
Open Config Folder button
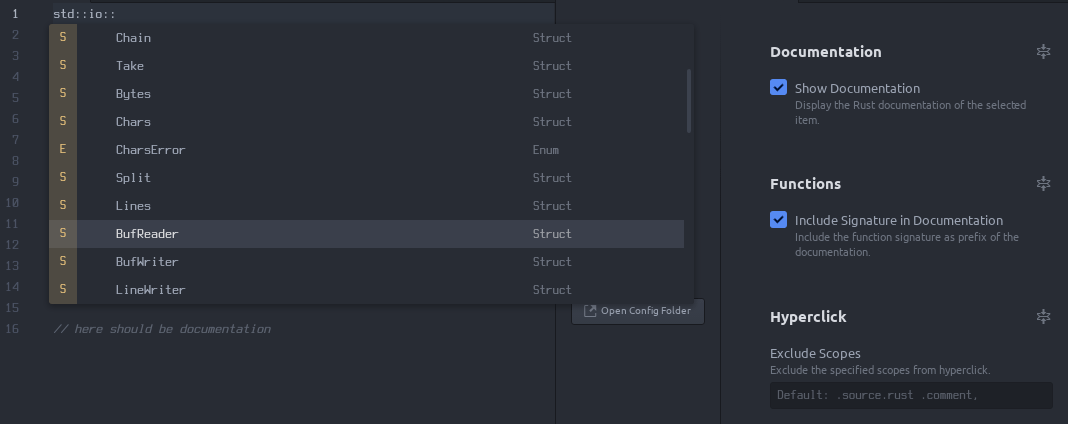638,311
